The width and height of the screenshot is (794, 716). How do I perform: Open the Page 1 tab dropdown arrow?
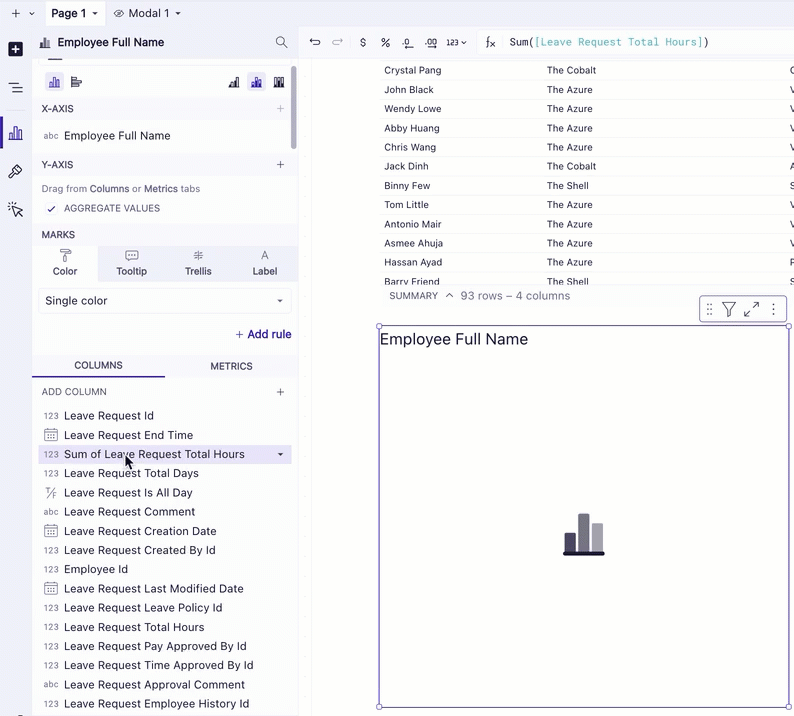pyautogui.click(x=95, y=14)
